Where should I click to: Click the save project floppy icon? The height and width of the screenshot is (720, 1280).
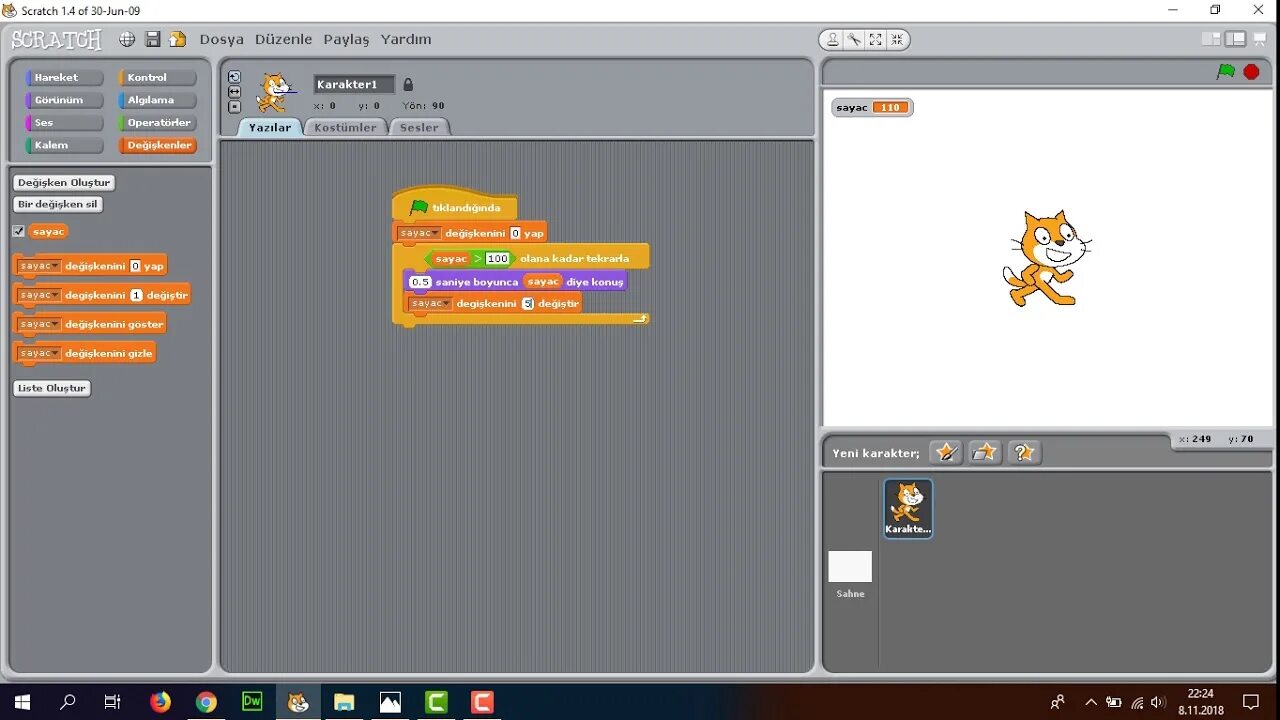point(153,39)
